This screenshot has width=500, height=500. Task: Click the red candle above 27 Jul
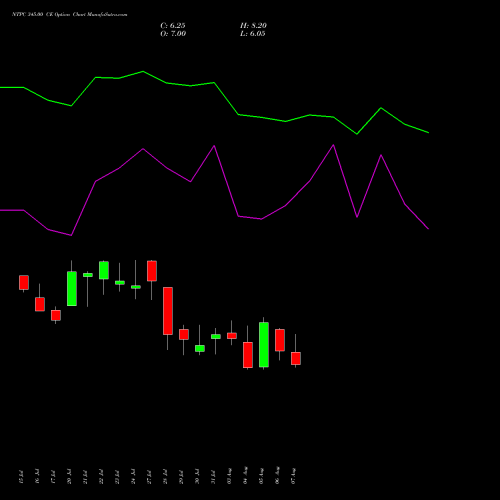coord(152,271)
